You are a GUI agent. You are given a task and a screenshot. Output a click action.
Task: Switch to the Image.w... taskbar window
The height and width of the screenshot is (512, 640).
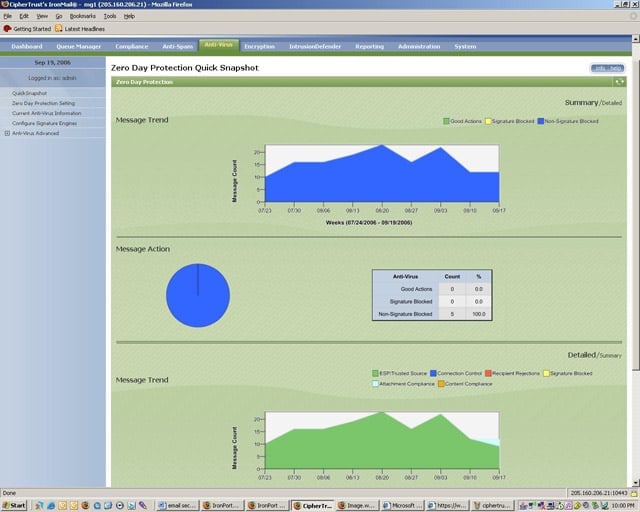(357, 505)
